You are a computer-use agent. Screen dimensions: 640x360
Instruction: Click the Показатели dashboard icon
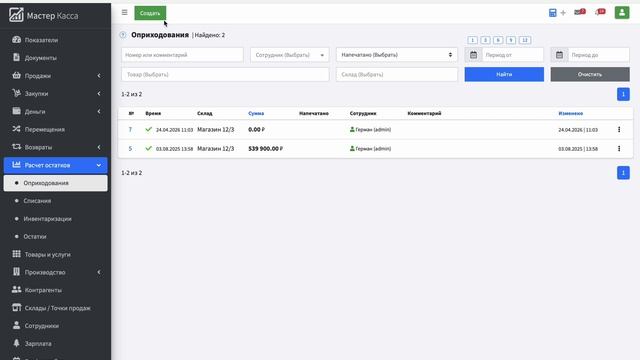tap(16, 40)
